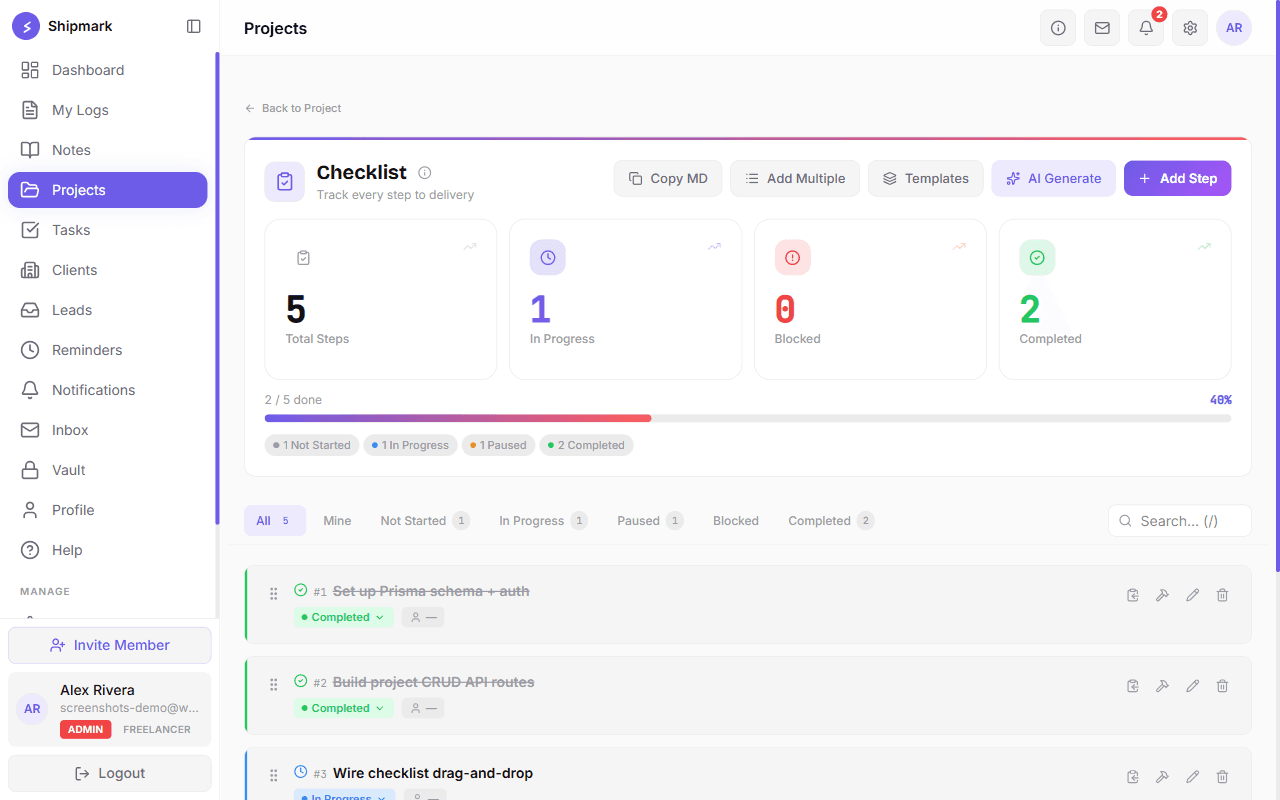This screenshot has height=800, width=1280.
Task: Switch to Blocked filter tab
Action: [x=736, y=520]
